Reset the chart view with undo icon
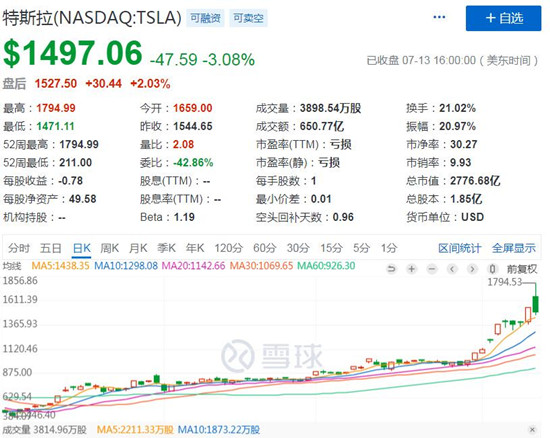The image size is (550, 438). 391,269
